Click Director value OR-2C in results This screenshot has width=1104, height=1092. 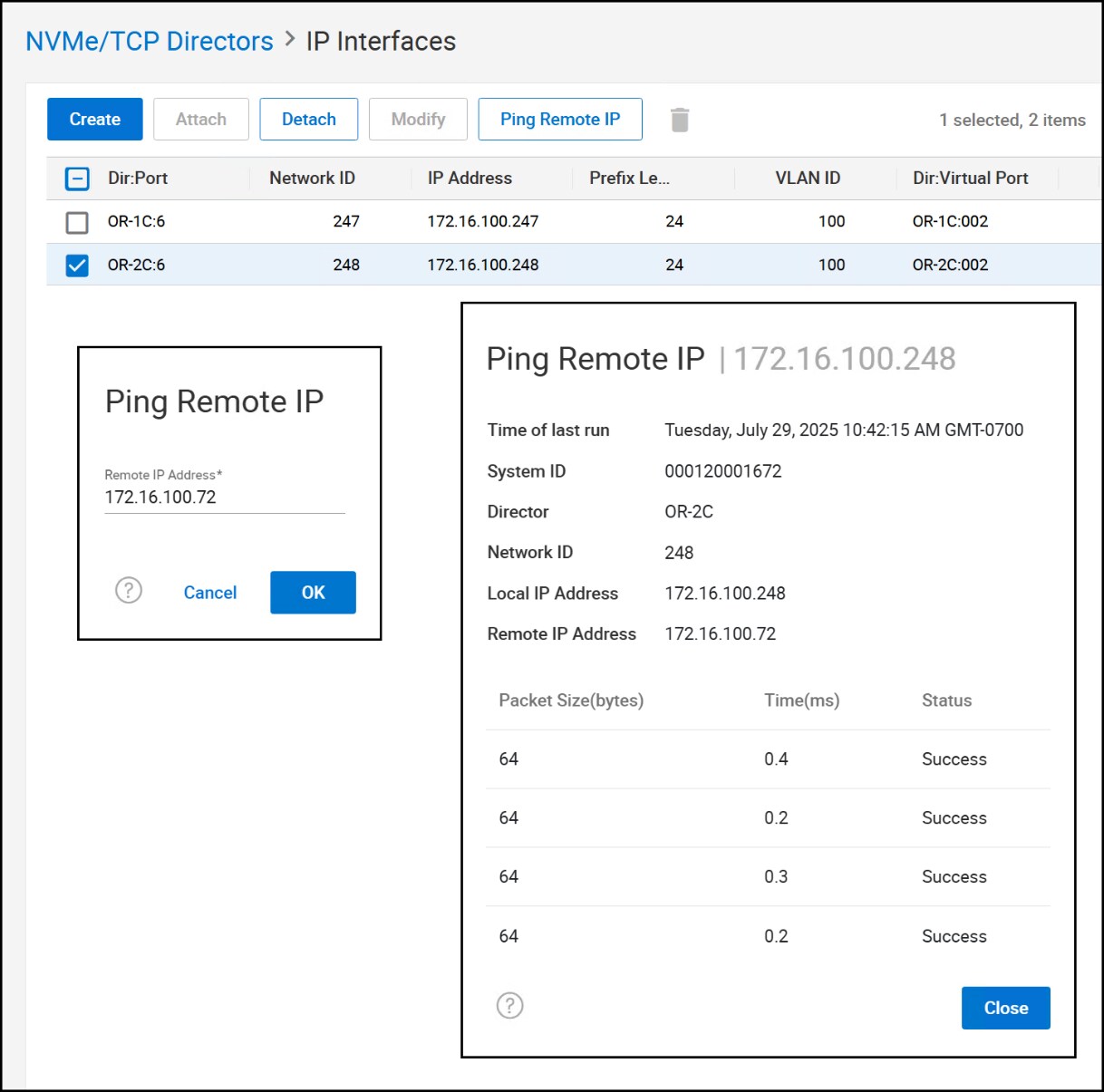point(689,512)
